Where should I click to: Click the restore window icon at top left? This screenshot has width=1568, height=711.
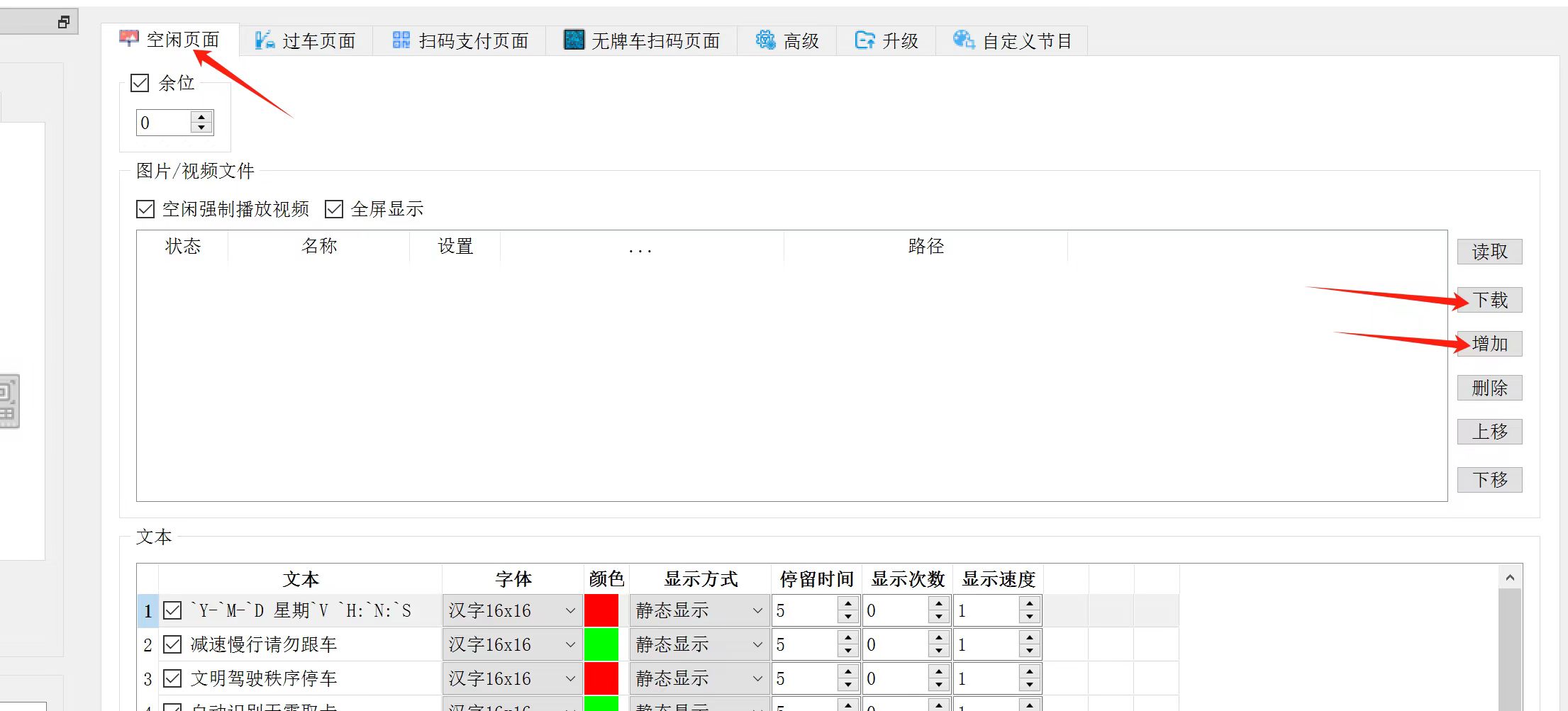click(x=64, y=22)
